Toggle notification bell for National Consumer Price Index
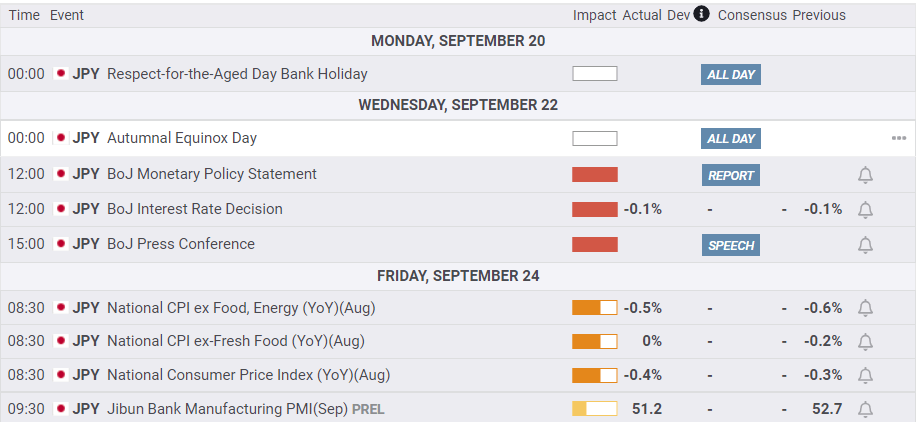 866,376
